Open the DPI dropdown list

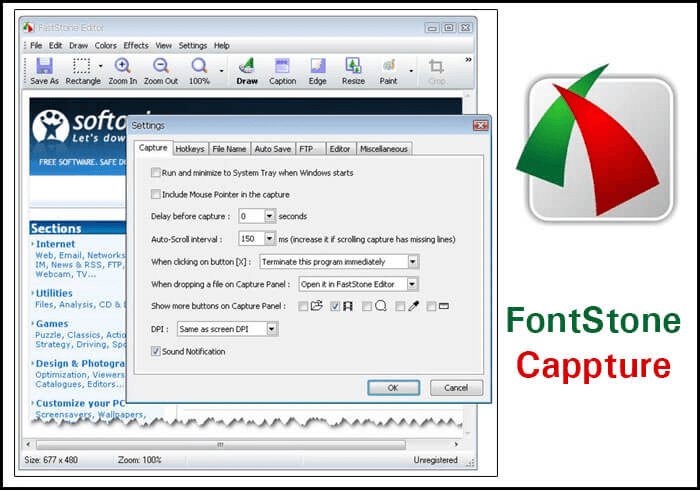(x=272, y=328)
